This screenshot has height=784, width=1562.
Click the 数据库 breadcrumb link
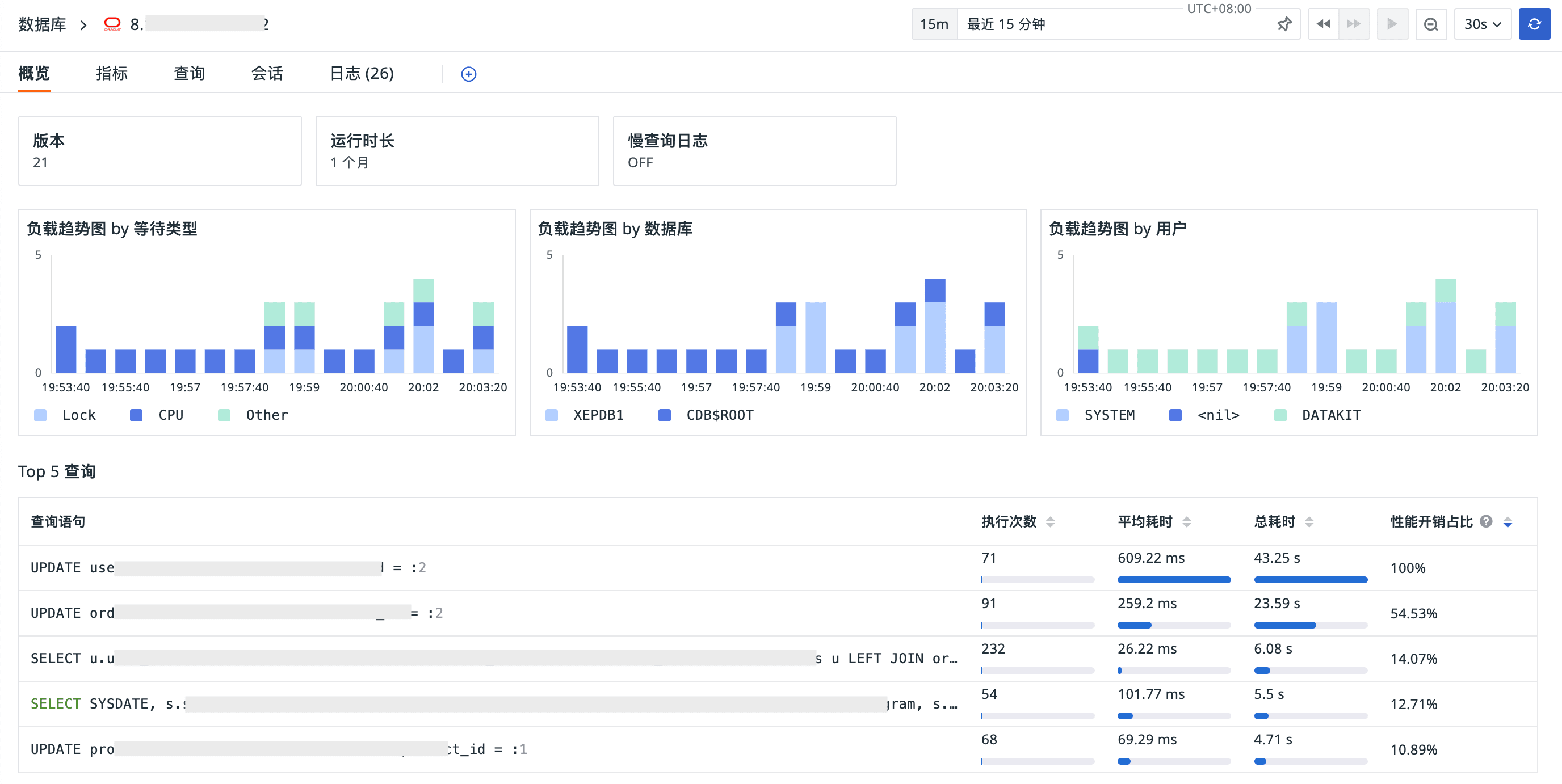[x=42, y=24]
